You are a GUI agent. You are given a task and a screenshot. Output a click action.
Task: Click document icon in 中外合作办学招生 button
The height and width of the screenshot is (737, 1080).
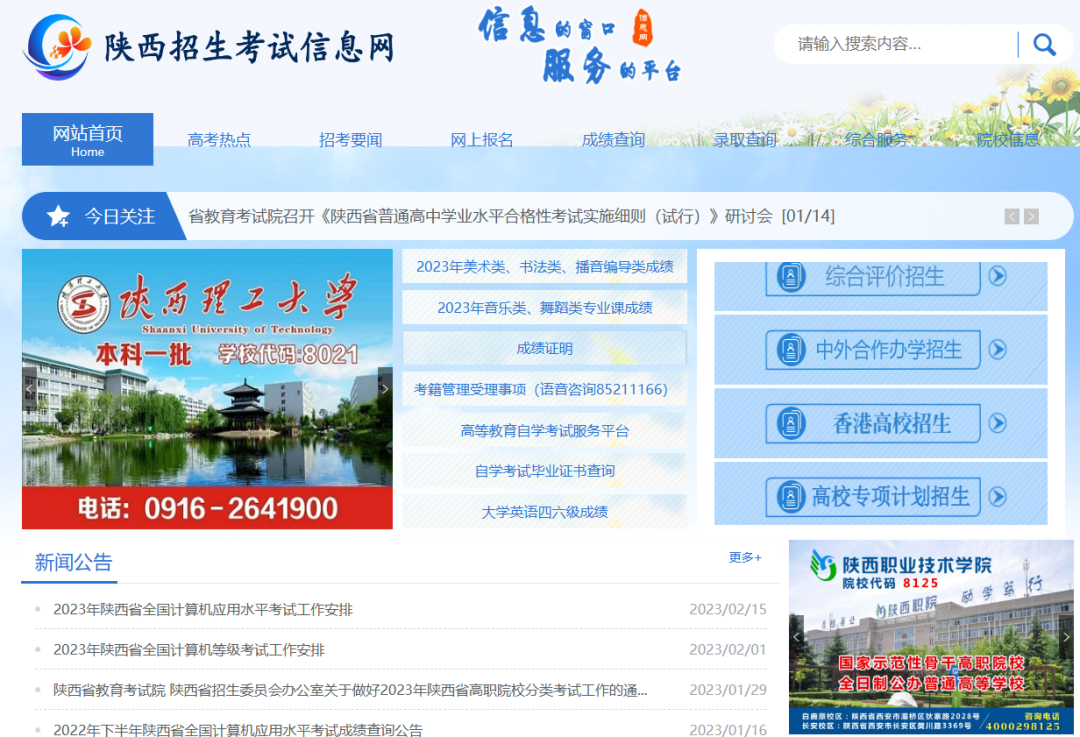coord(791,349)
